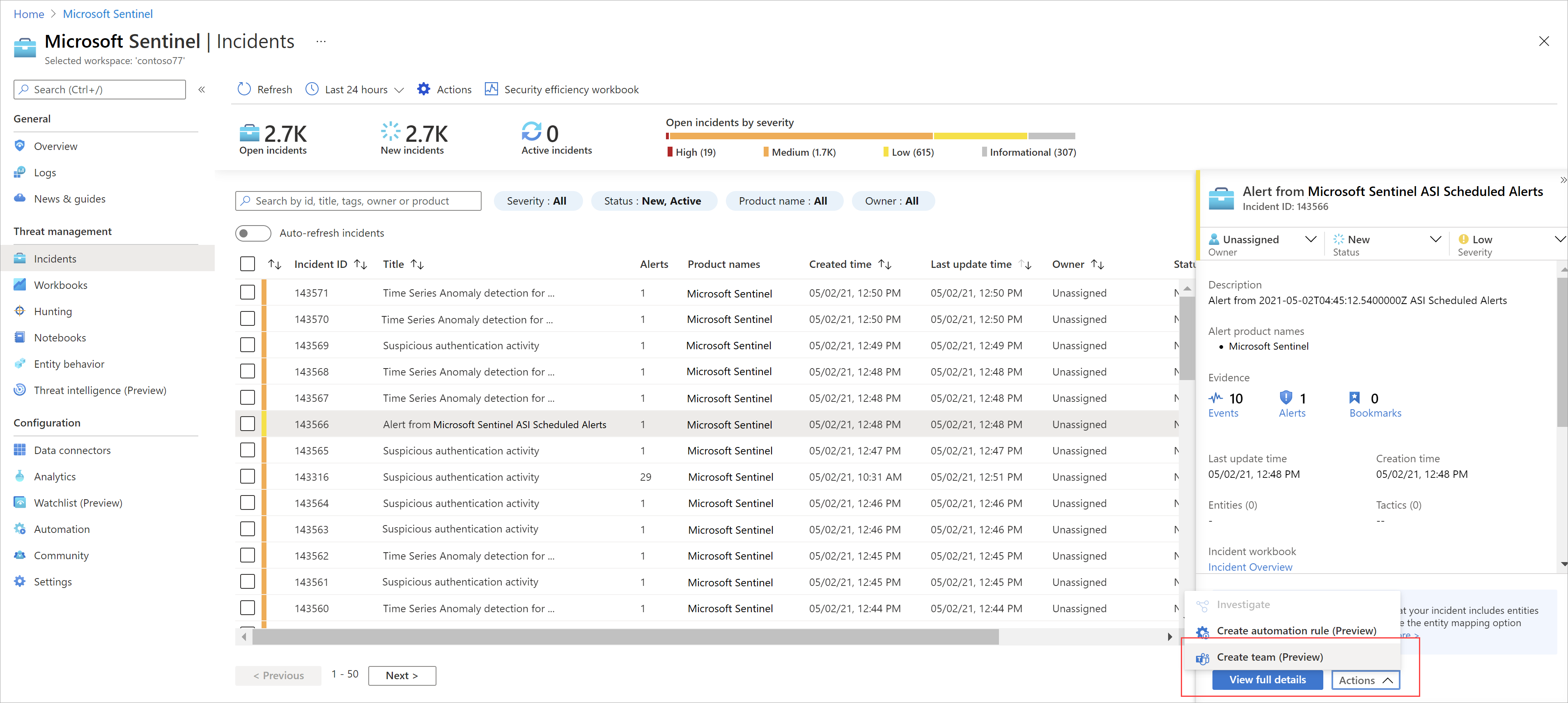Select Create team (Preview) menu item

click(x=1292, y=657)
